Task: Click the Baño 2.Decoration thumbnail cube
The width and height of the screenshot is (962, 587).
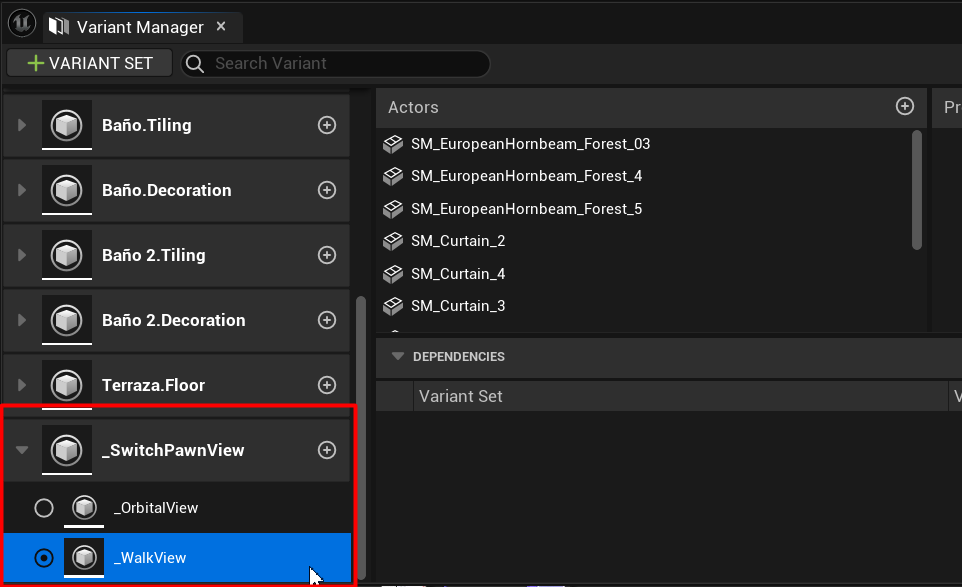Action: [x=66, y=320]
